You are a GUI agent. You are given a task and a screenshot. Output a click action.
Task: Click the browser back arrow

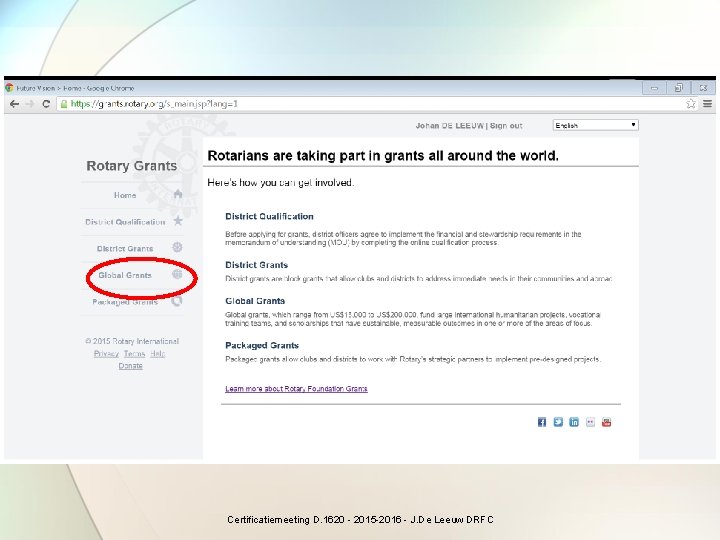14,104
